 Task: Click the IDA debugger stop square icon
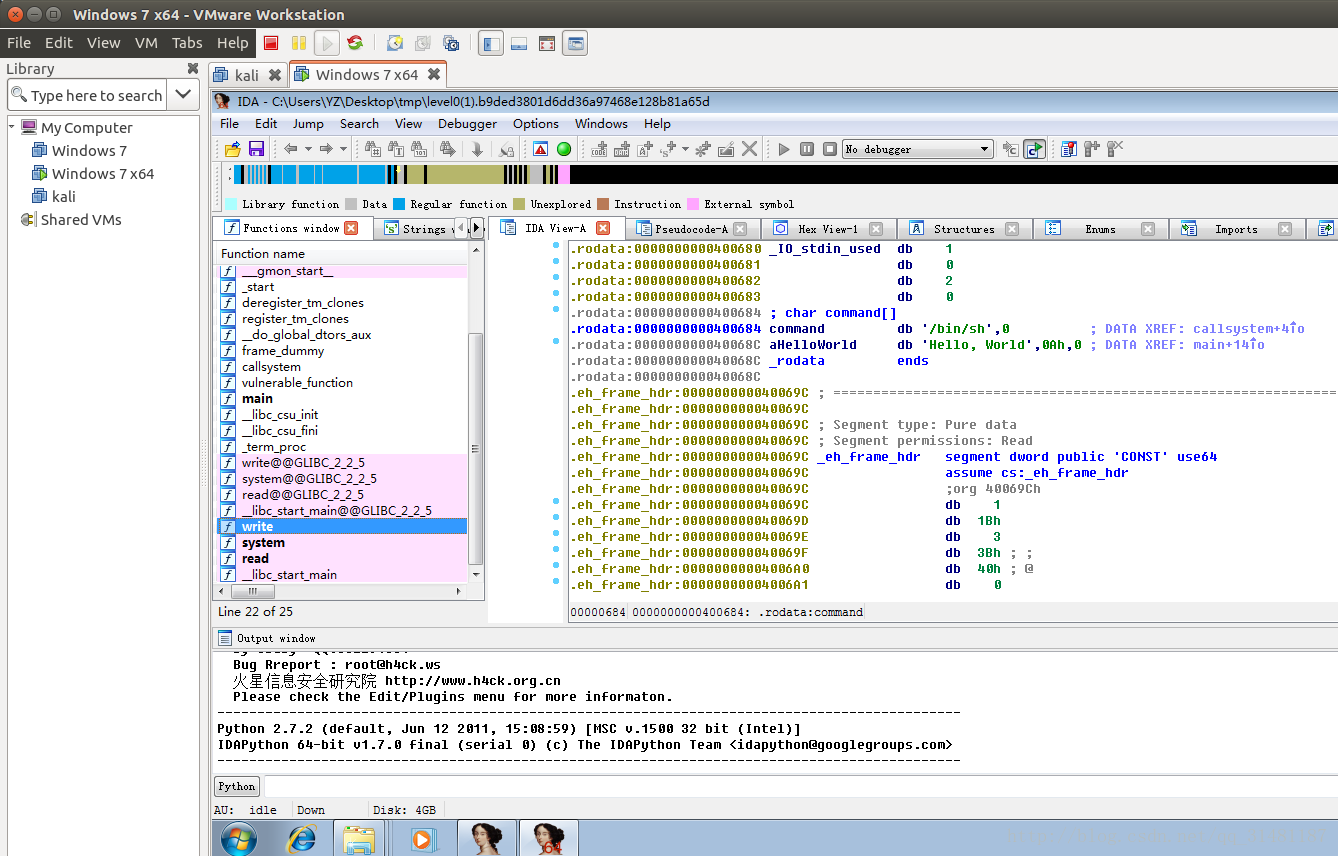point(830,149)
